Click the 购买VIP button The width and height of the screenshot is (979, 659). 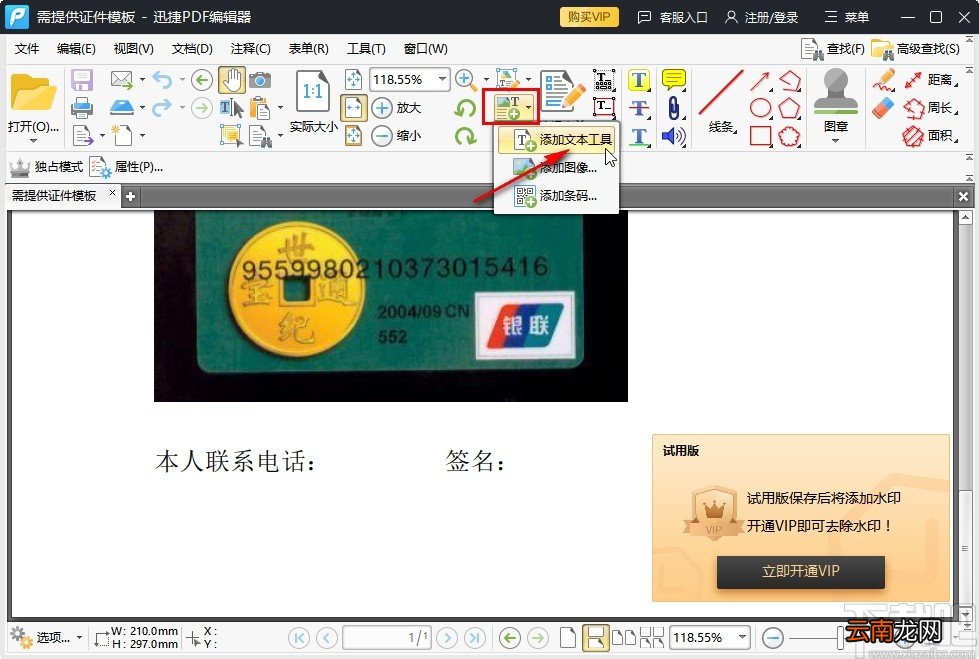click(x=589, y=17)
